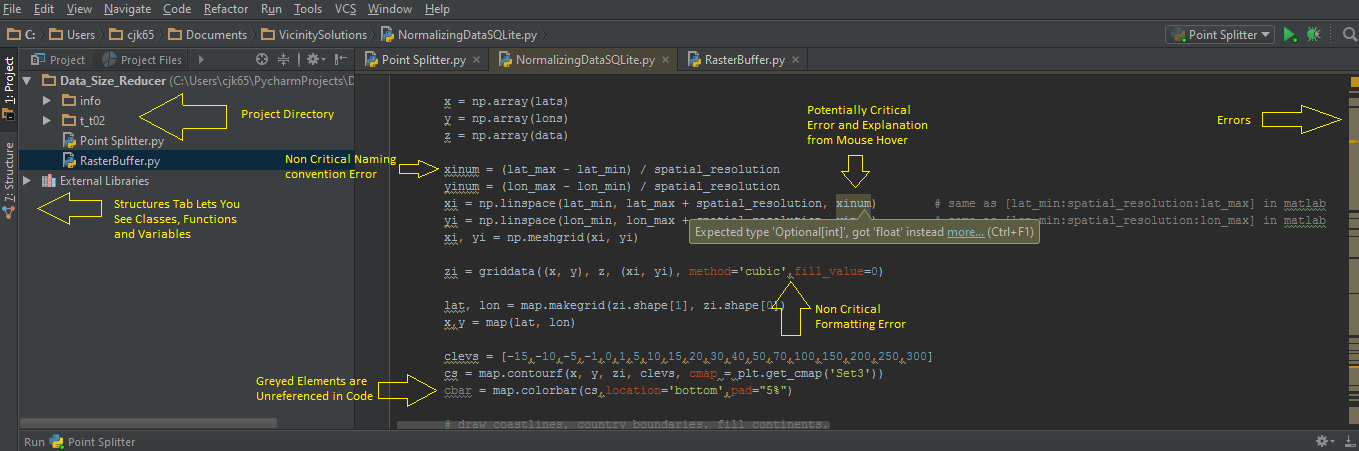The height and width of the screenshot is (451, 1359).
Task: Click the lat, lon = map.makegrid line
Action: pyautogui.click(x=617, y=305)
